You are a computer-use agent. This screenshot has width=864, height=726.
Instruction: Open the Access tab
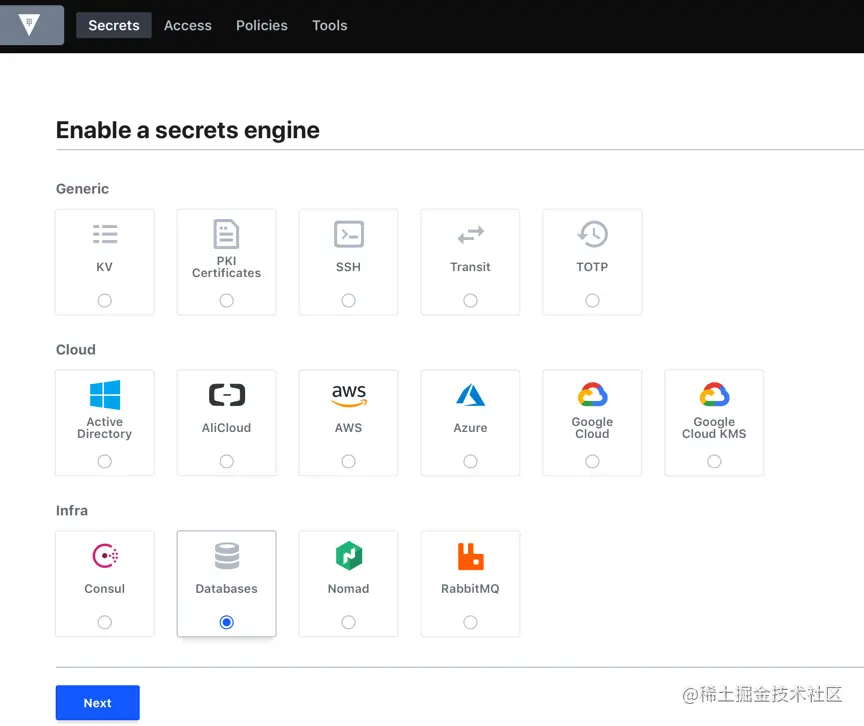(188, 25)
